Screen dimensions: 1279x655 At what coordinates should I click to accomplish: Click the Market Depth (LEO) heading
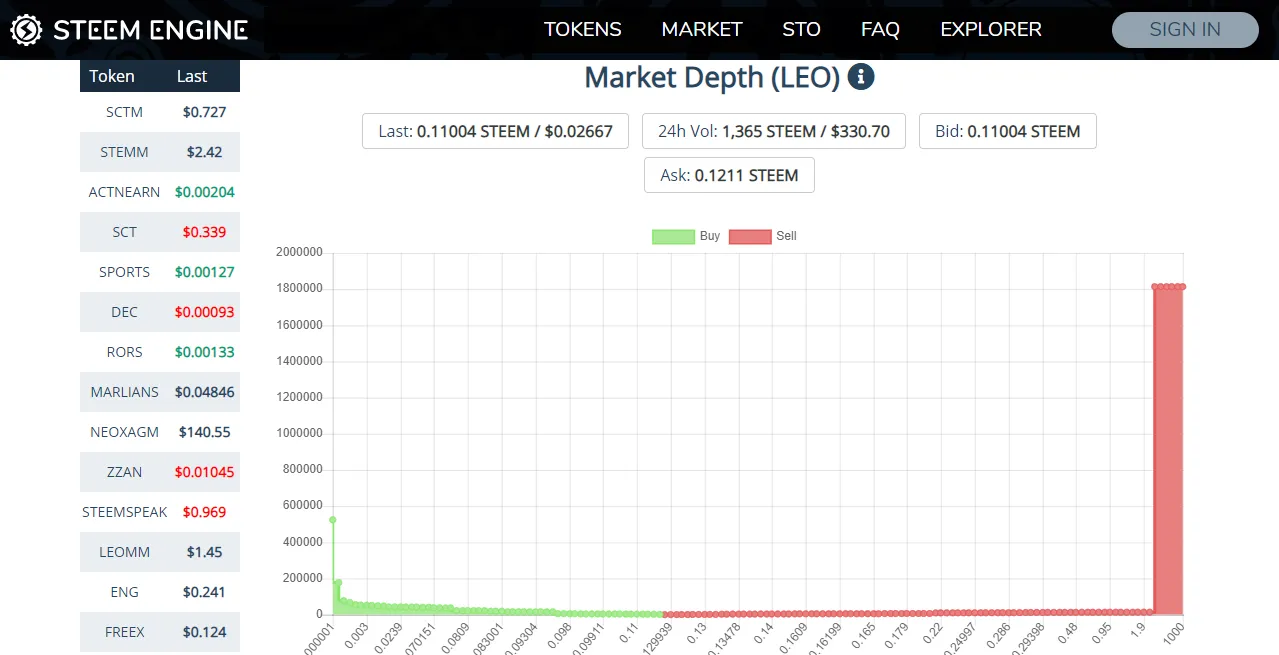pyautogui.click(x=712, y=77)
